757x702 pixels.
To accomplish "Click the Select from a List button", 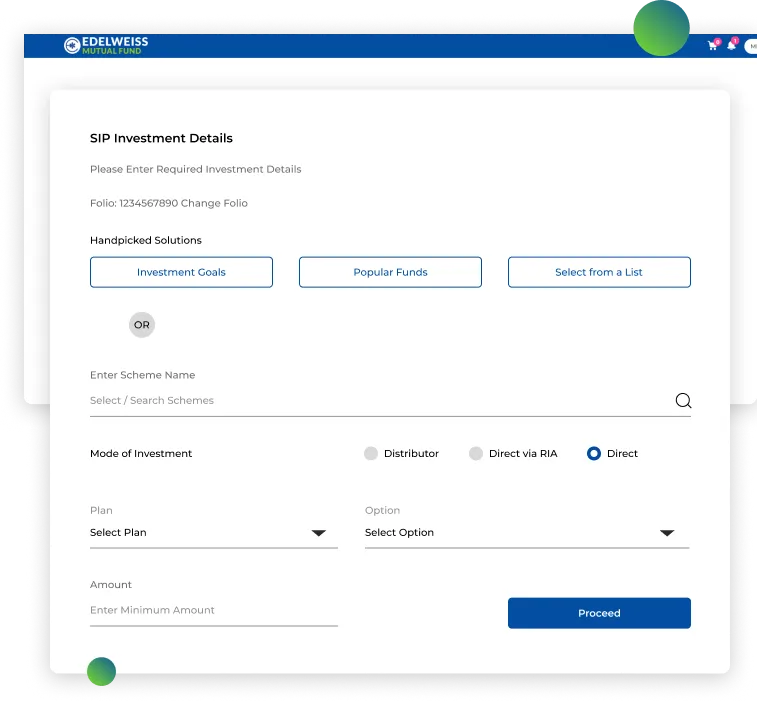I will (599, 272).
